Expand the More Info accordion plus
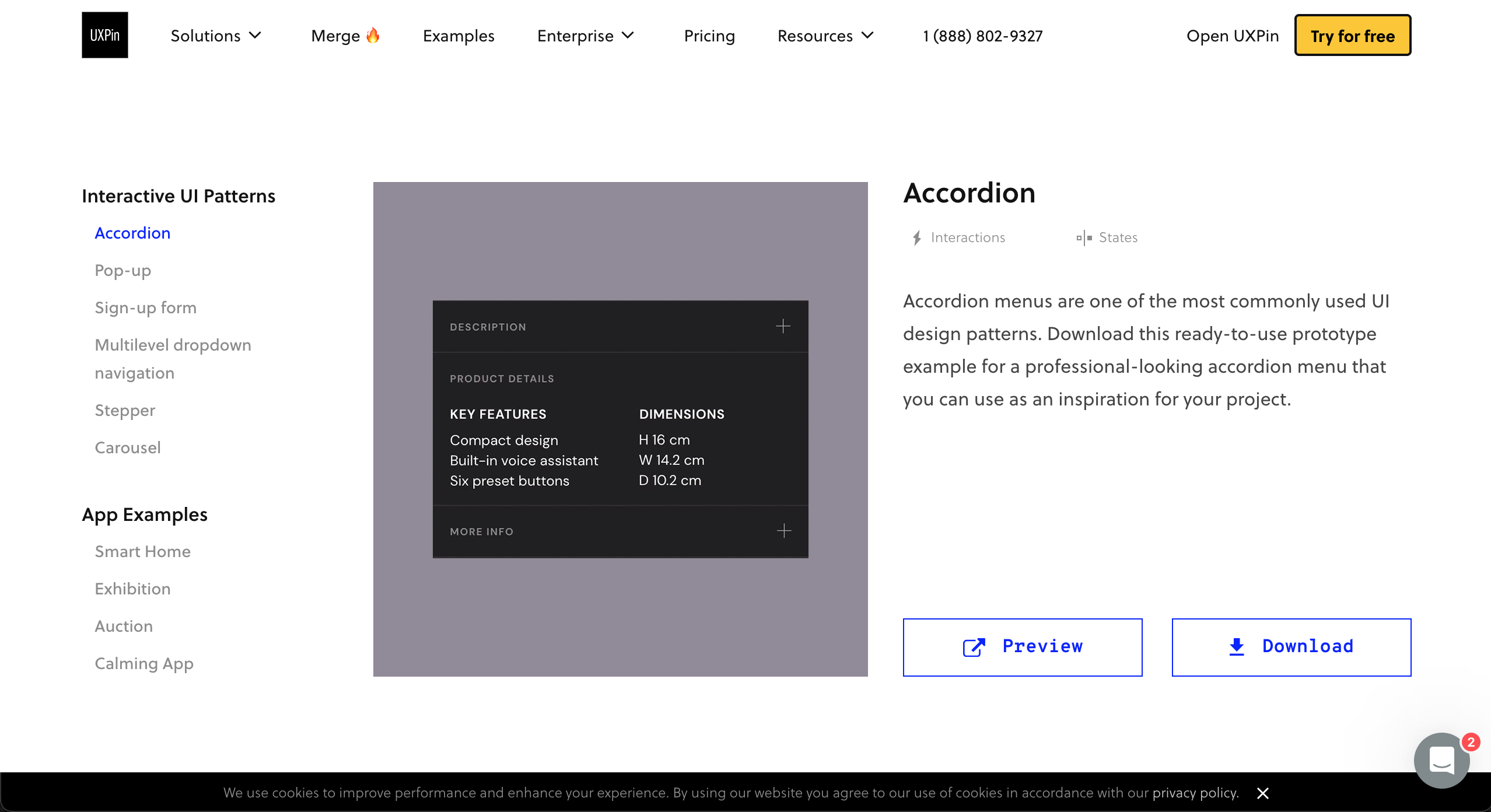The height and width of the screenshot is (812, 1491). [x=783, y=531]
